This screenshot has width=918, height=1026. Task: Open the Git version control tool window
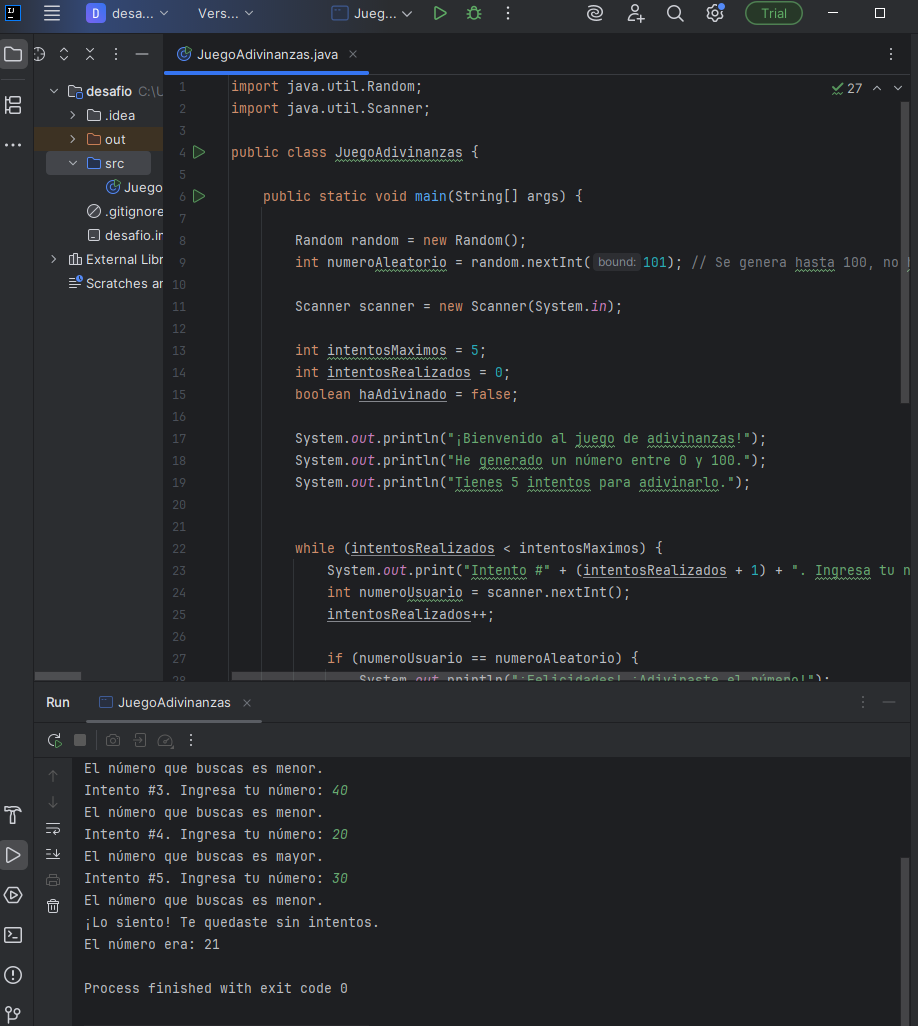pyautogui.click(x=13, y=1014)
